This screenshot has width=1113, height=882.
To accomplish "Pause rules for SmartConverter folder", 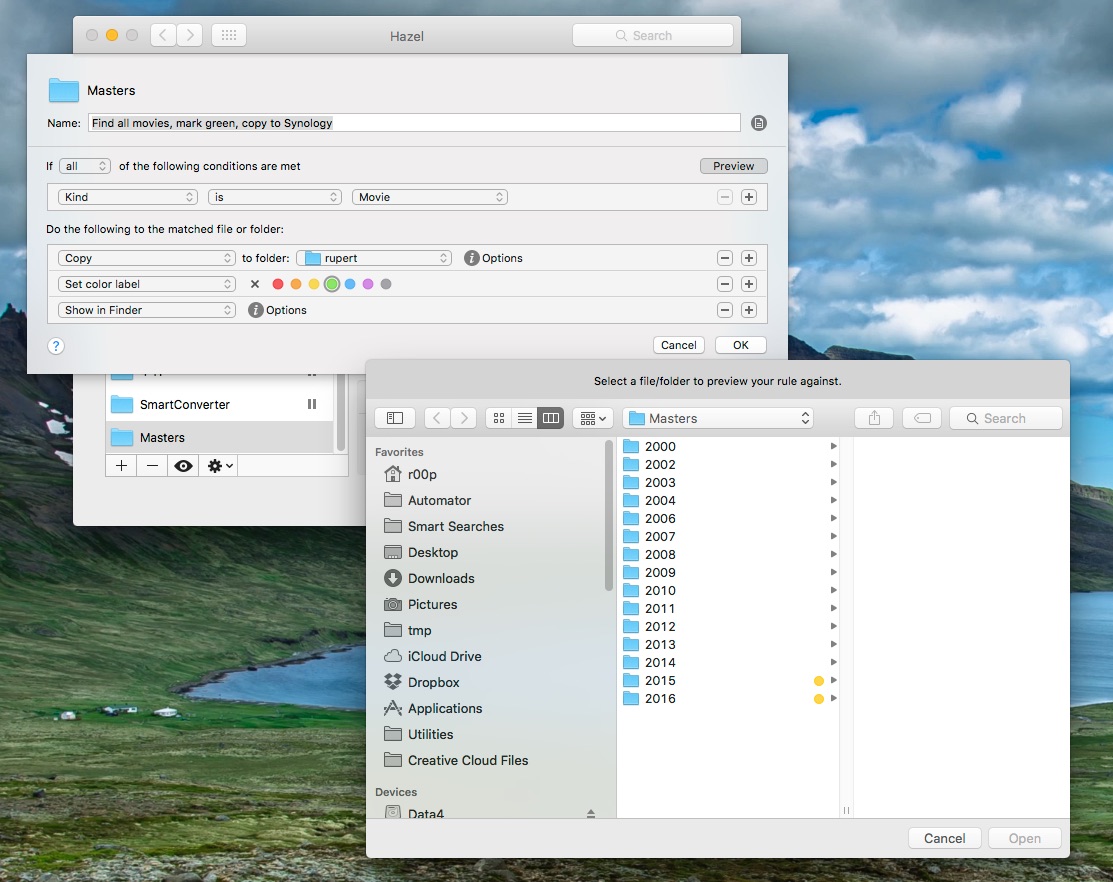I will (x=311, y=405).
